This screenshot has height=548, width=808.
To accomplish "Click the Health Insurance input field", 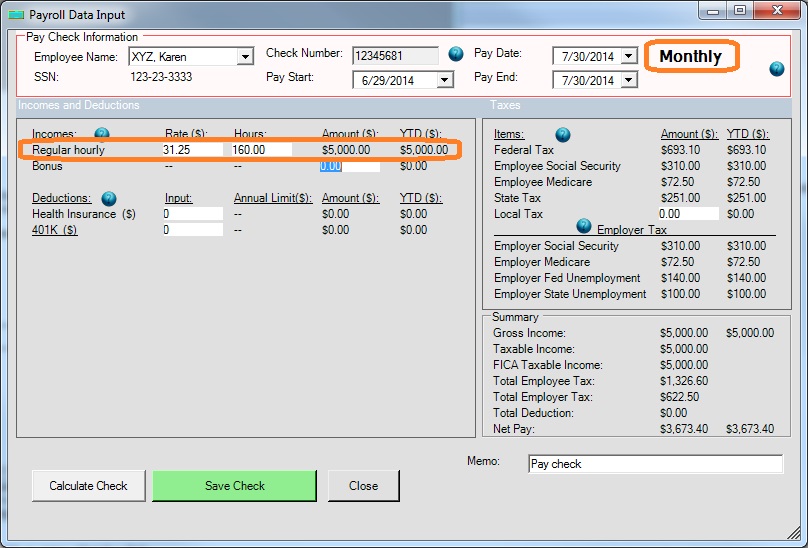I will [x=191, y=214].
